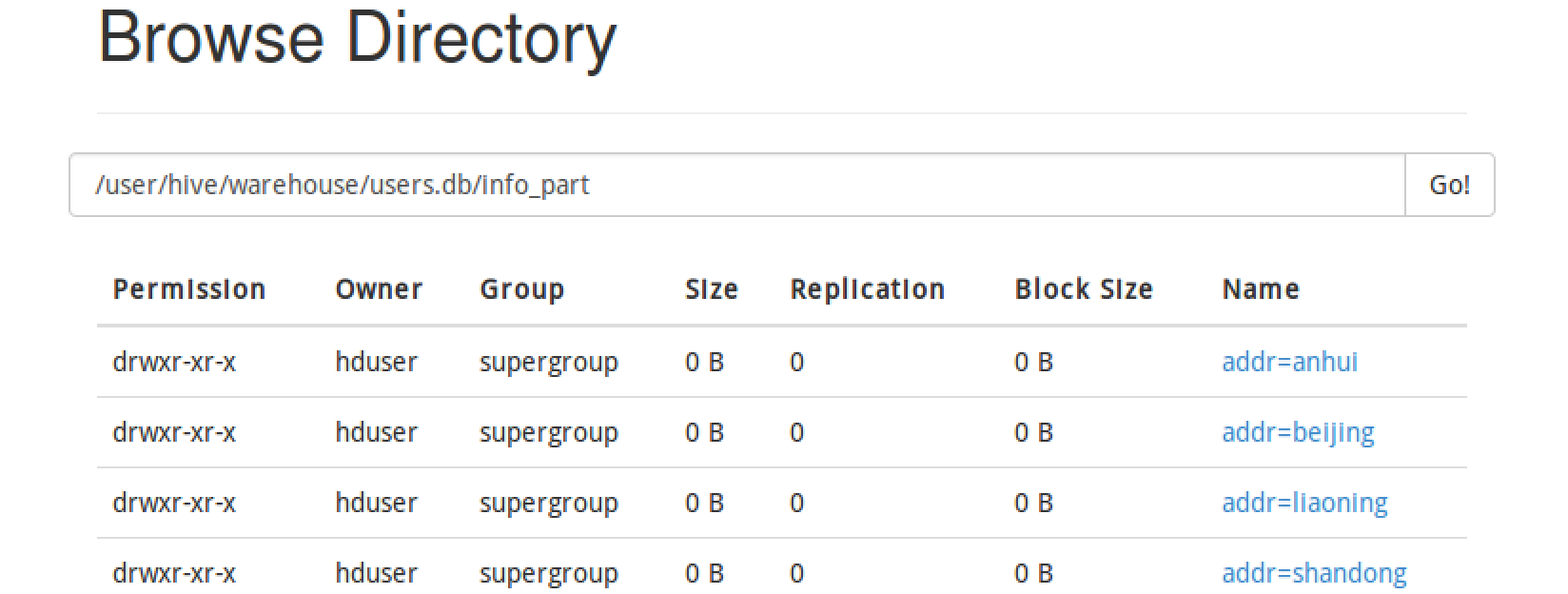Image resolution: width=1568 pixels, height=594 pixels.
Task: Focus the directory path input field
Action: [737, 185]
